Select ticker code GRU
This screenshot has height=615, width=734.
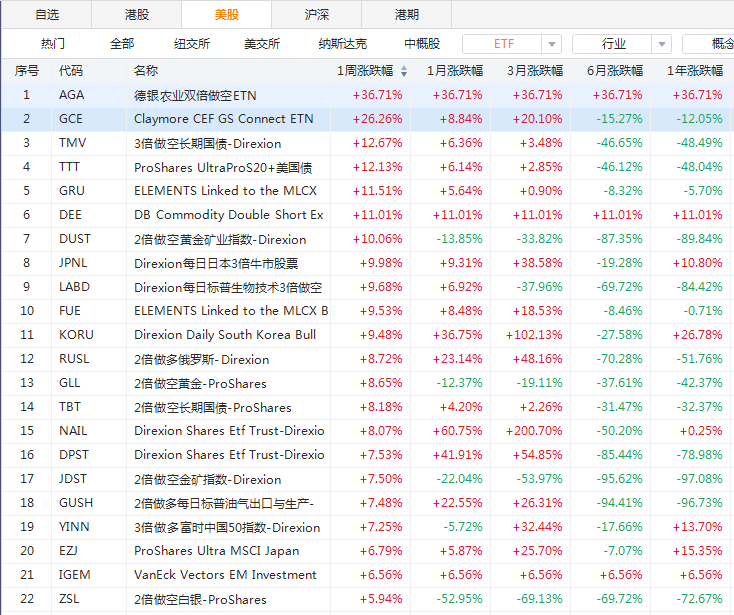point(72,191)
